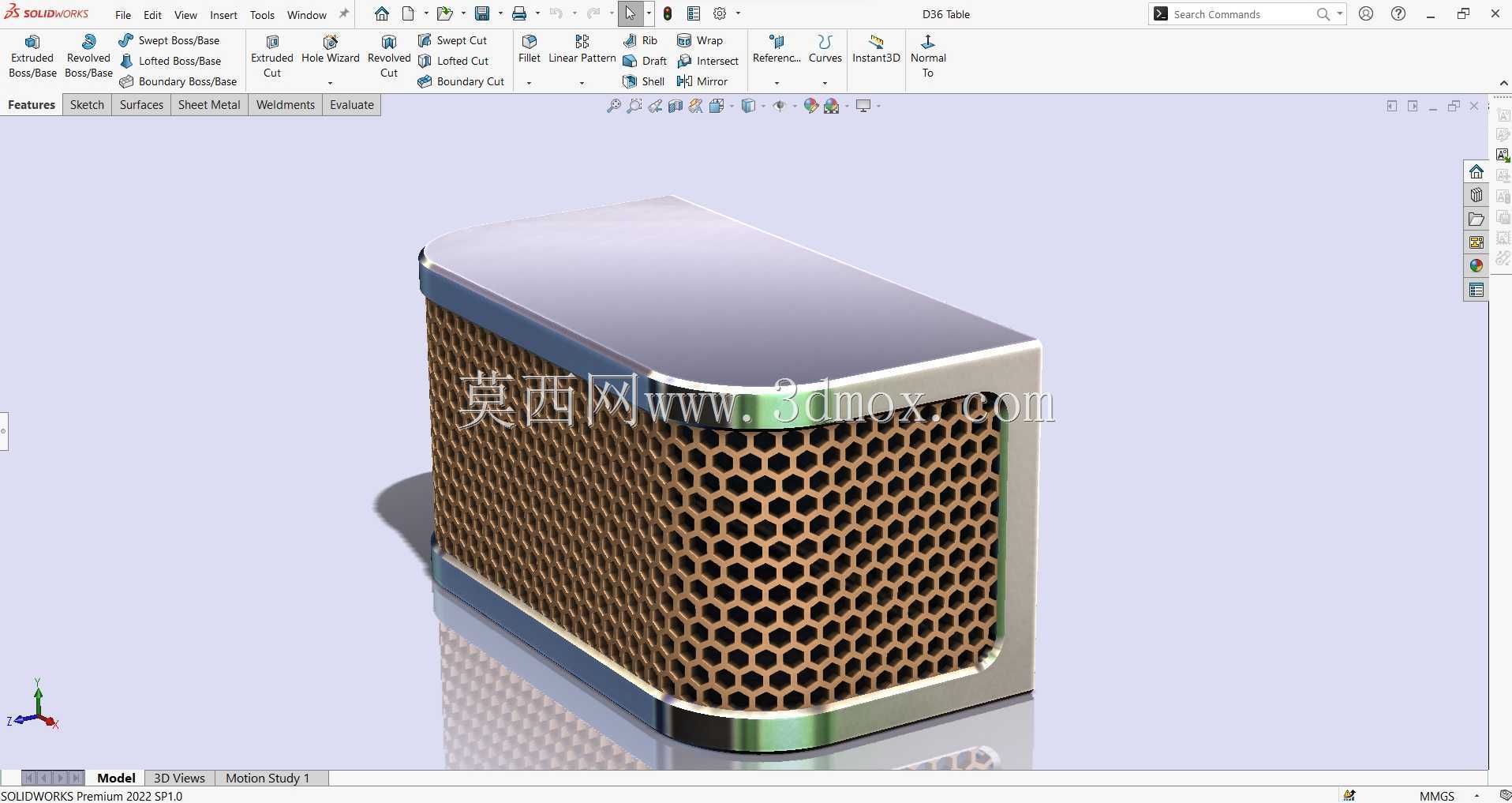1512x803 pixels.
Task: Open Custom Properties task pane tab
Action: (1476, 290)
